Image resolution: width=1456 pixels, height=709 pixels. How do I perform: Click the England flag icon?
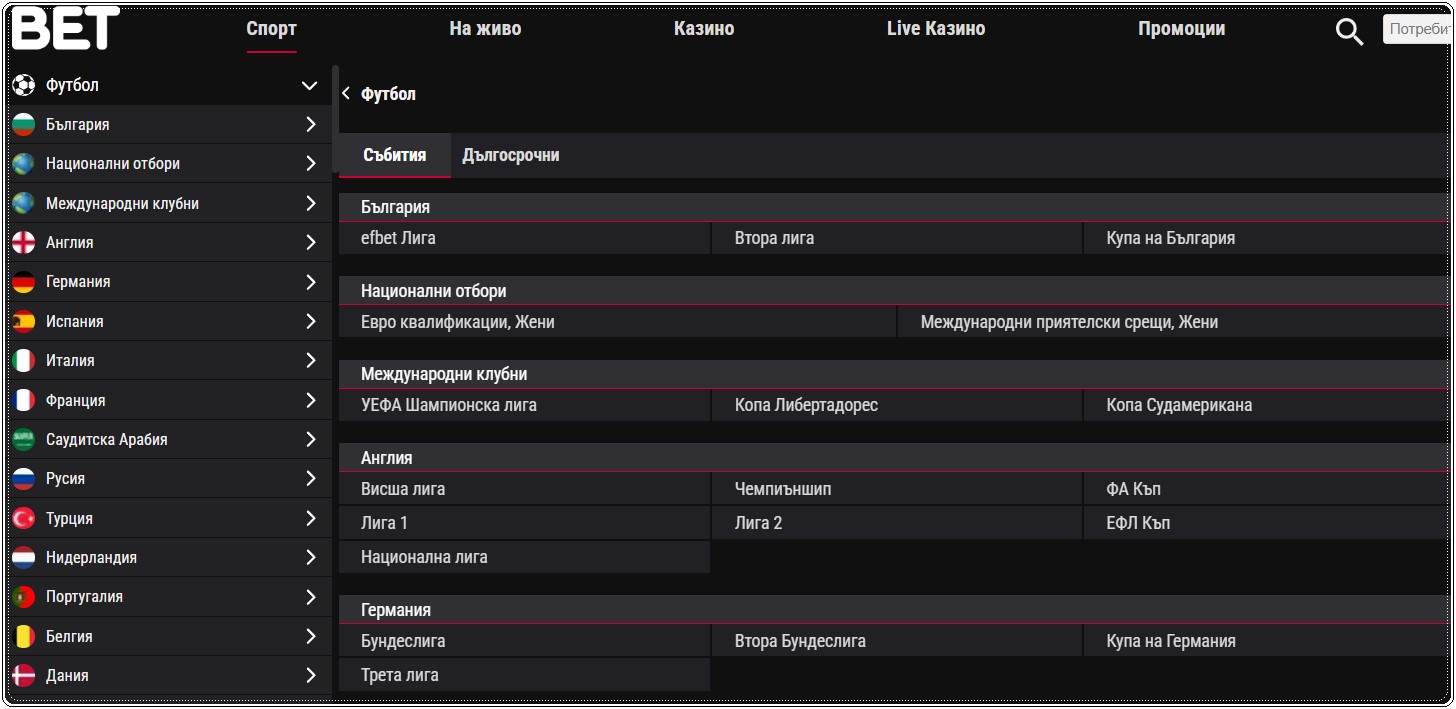tap(24, 242)
